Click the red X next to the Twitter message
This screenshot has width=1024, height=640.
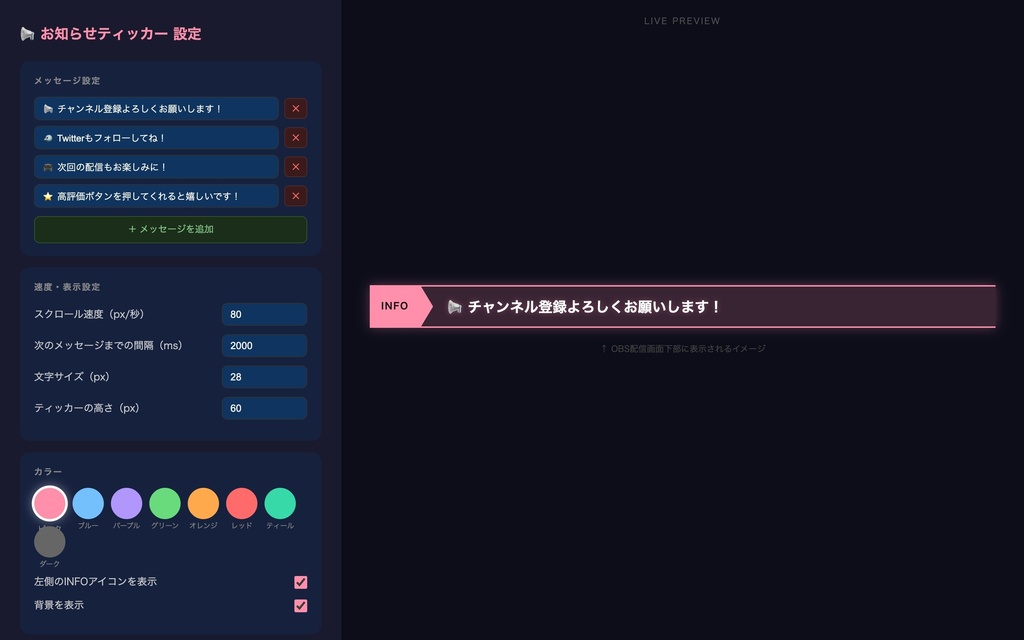pyautogui.click(x=295, y=137)
